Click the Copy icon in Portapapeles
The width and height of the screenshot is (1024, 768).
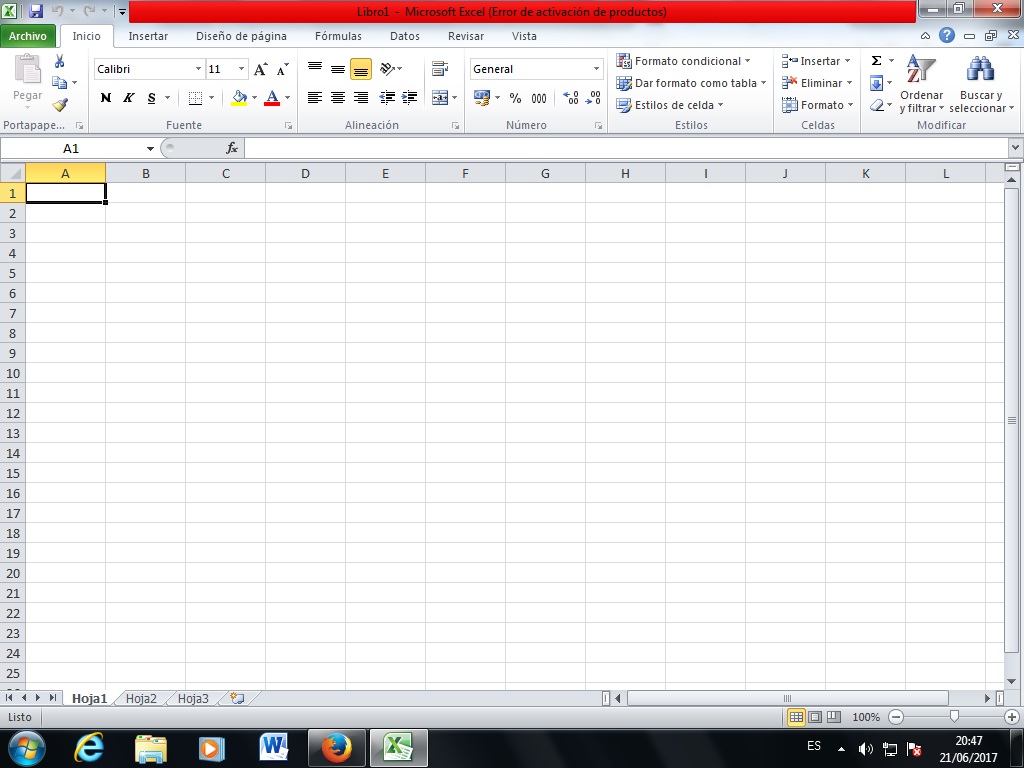pos(59,83)
